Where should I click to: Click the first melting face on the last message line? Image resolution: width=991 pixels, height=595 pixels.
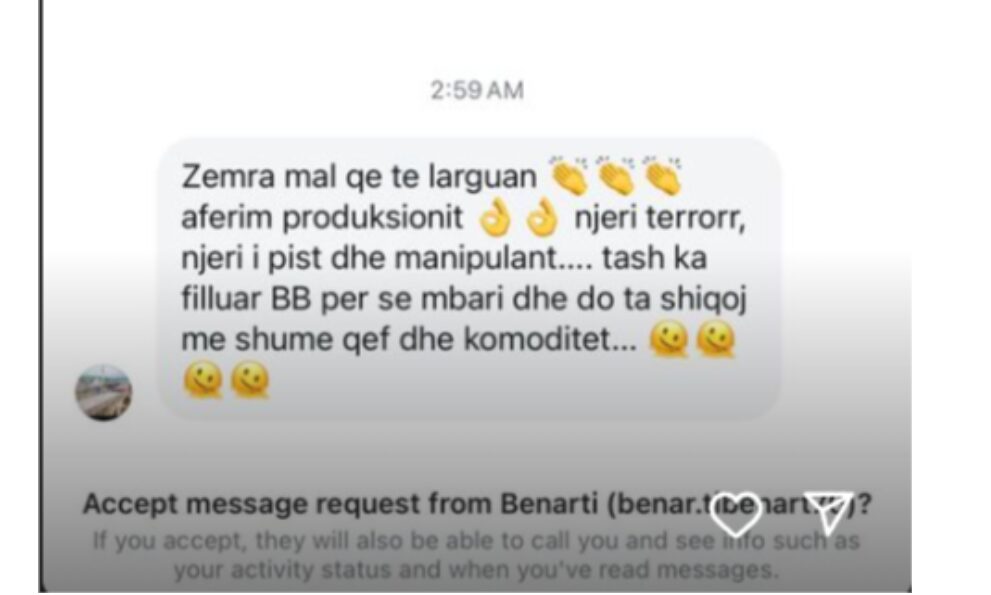pos(202,381)
